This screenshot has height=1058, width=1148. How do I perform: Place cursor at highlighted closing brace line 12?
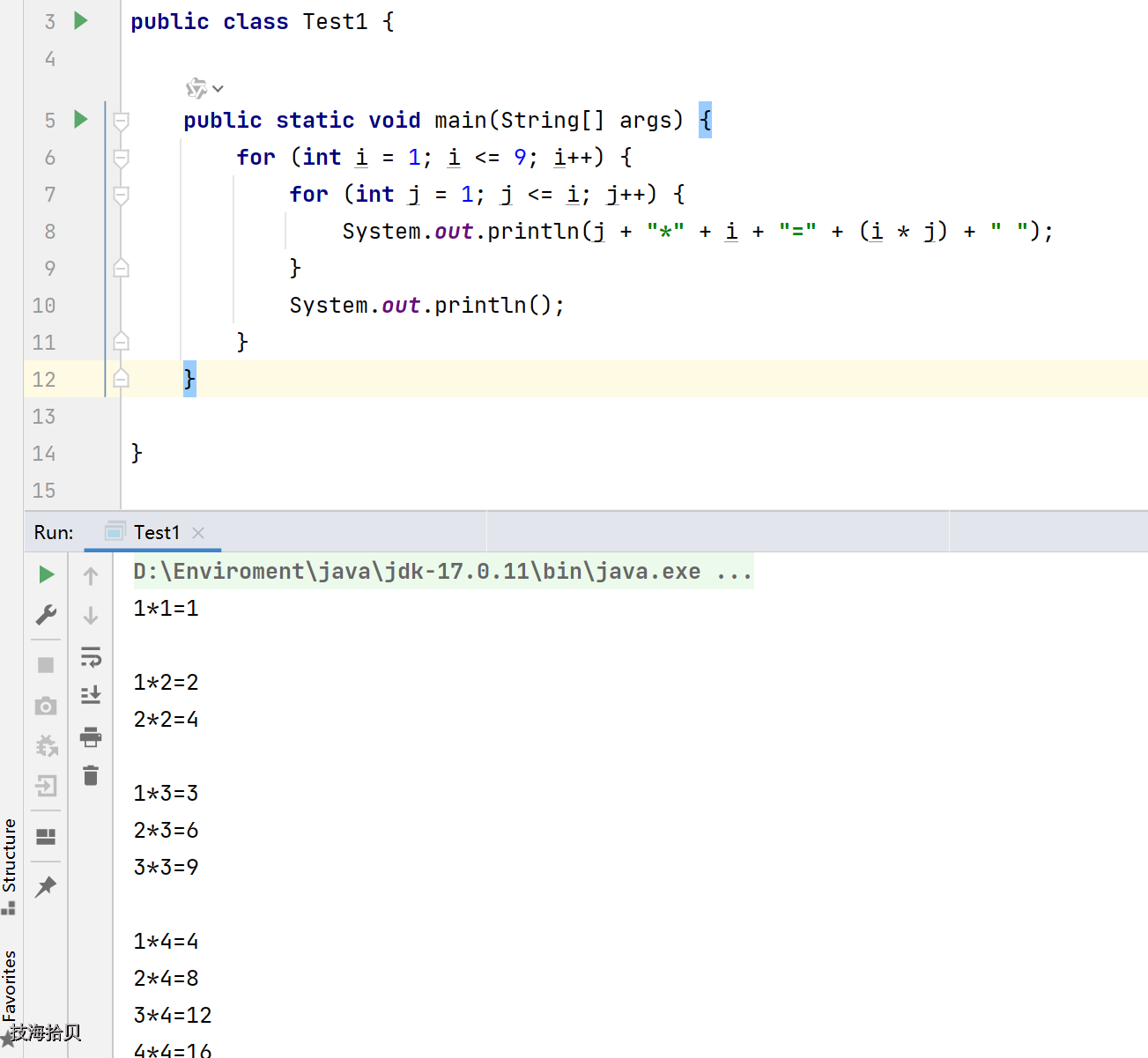click(x=189, y=379)
